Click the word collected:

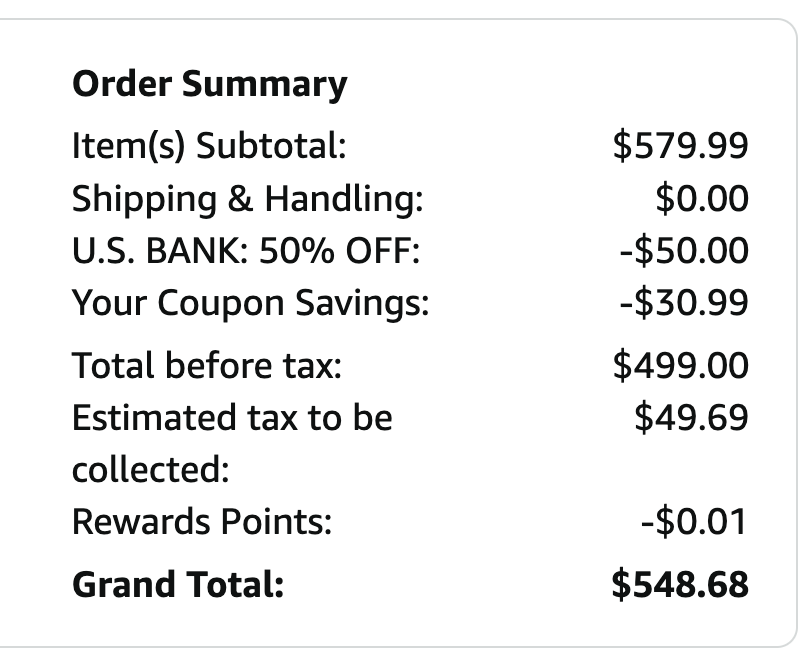point(150,468)
